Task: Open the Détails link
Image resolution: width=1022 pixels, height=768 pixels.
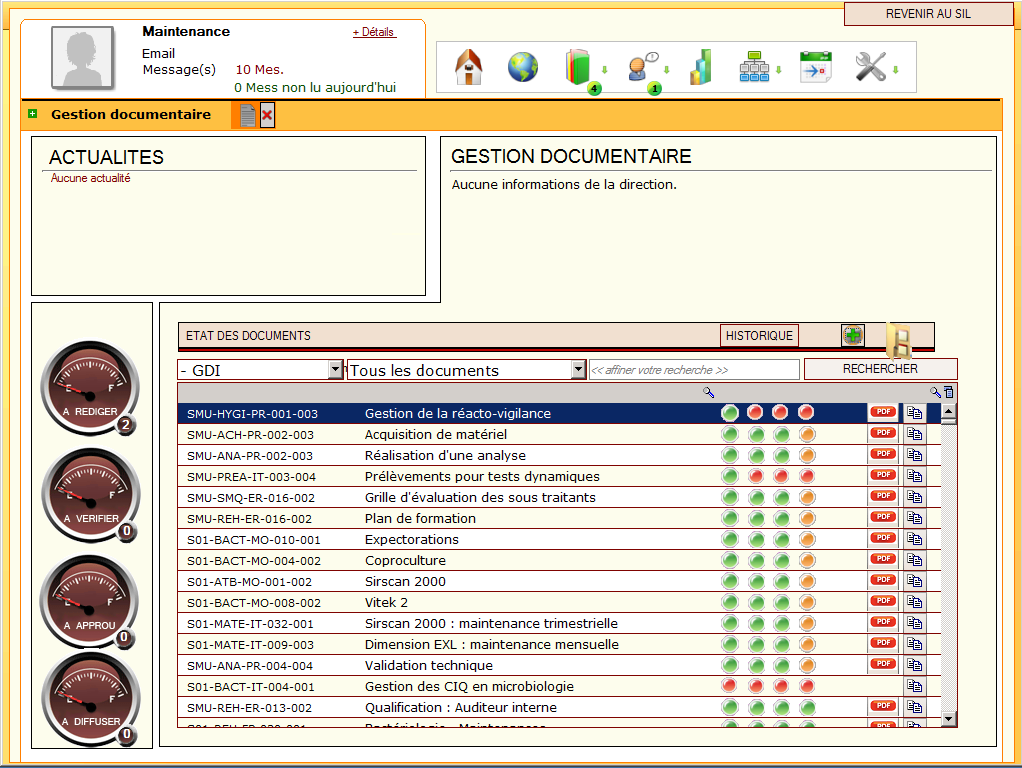Action: (x=374, y=32)
